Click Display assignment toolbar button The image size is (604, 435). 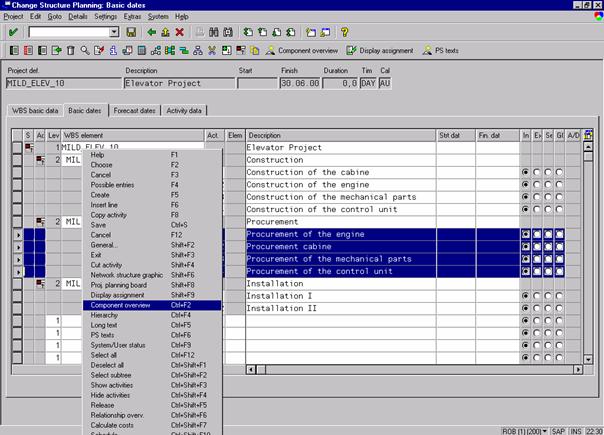pyautogui.click(x=380, y=50)
